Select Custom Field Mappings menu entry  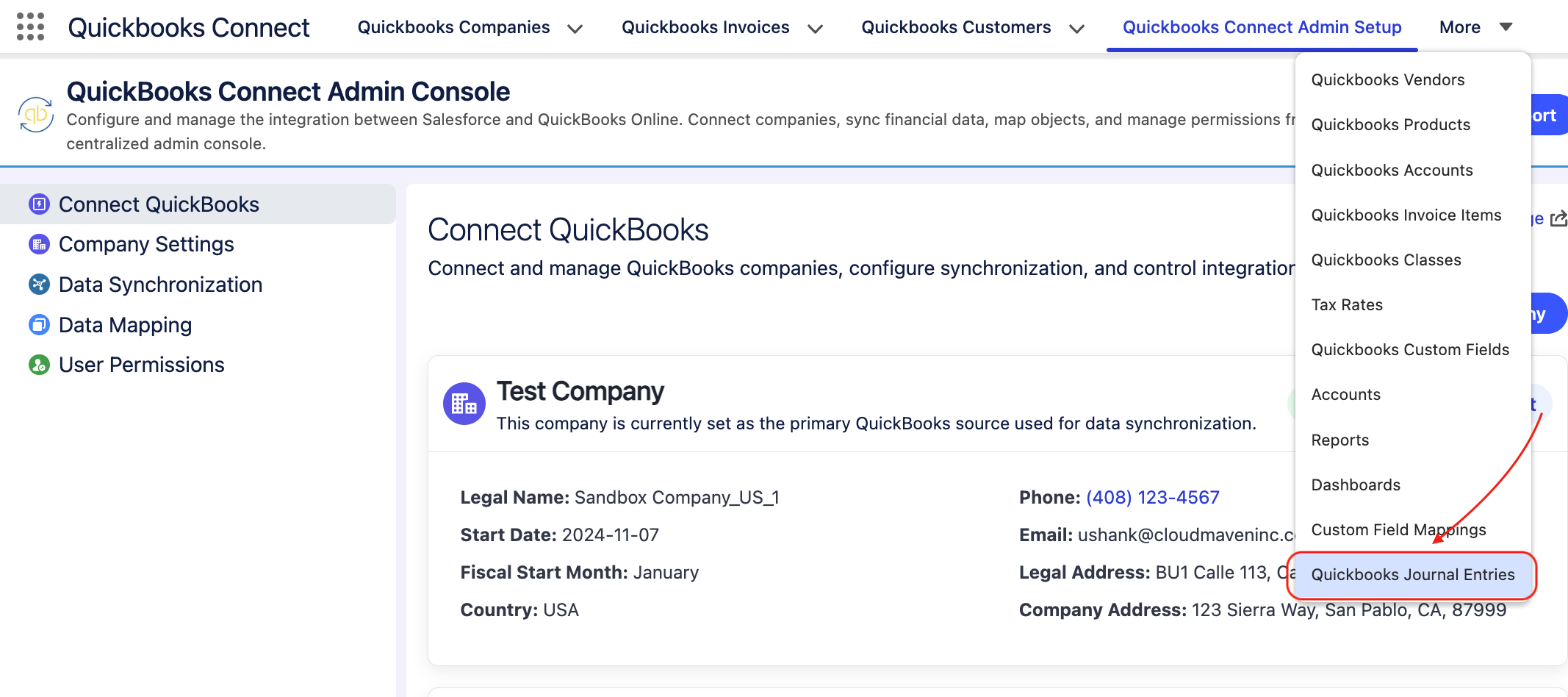click(1413, 529)
